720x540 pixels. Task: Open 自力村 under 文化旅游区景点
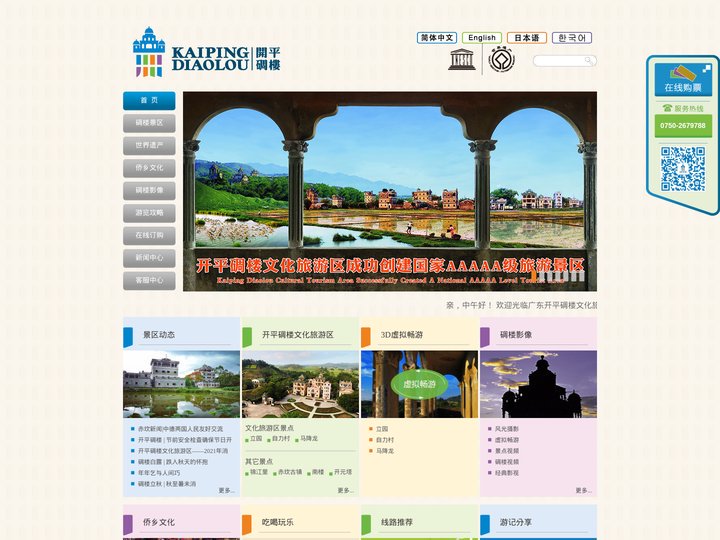point(281,439)
